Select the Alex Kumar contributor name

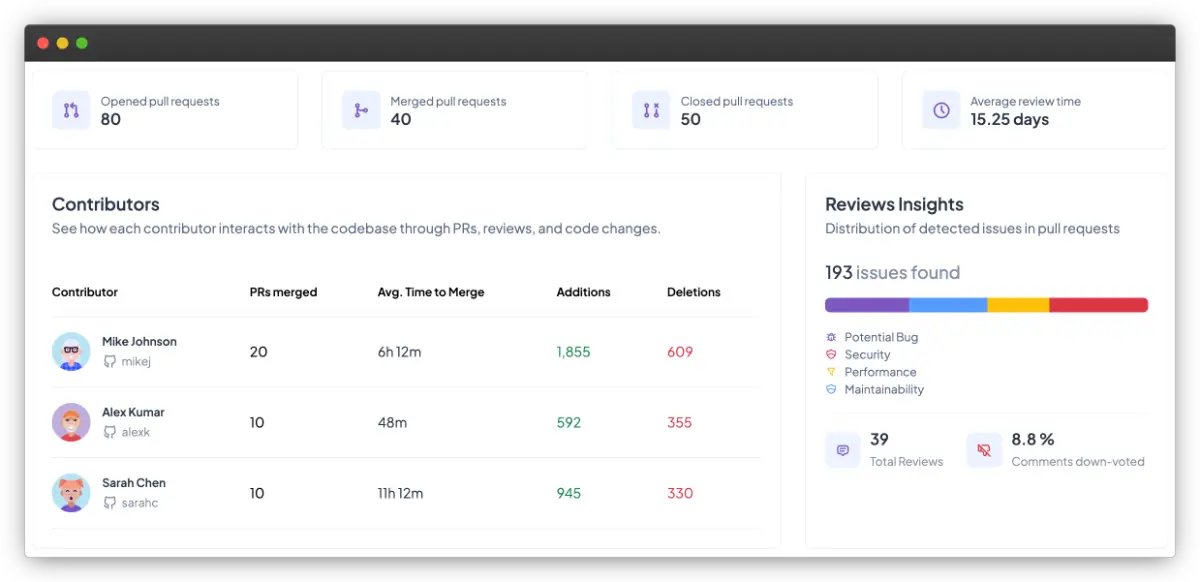(133, 412)
